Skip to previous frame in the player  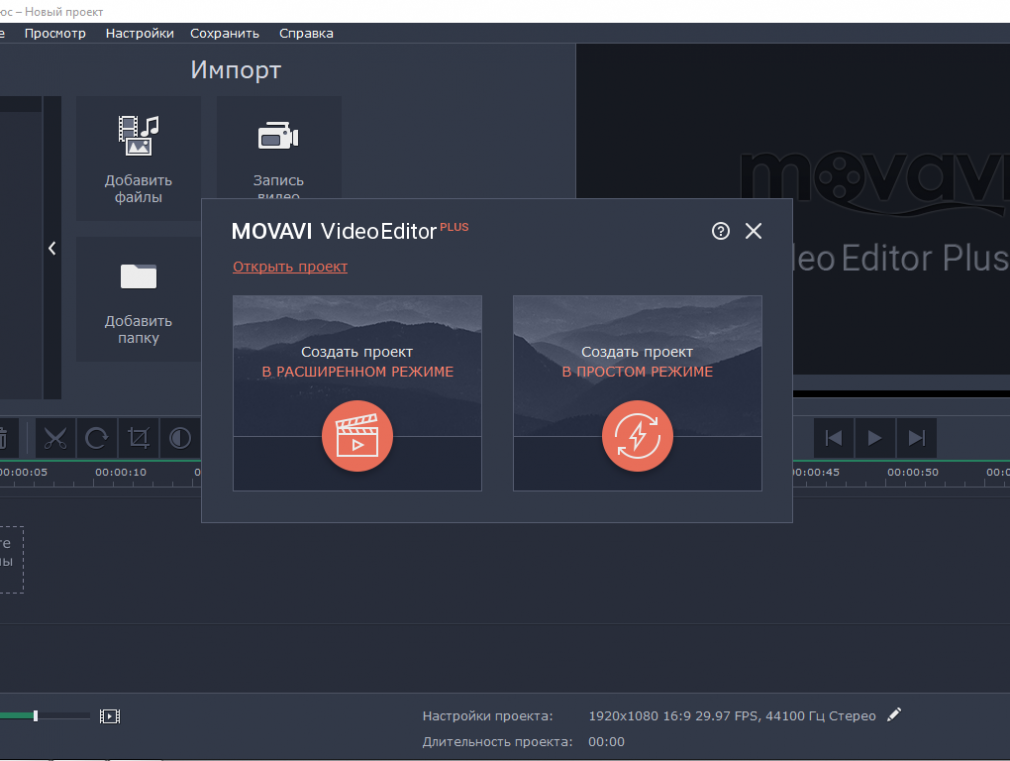[x=834, y=438]
